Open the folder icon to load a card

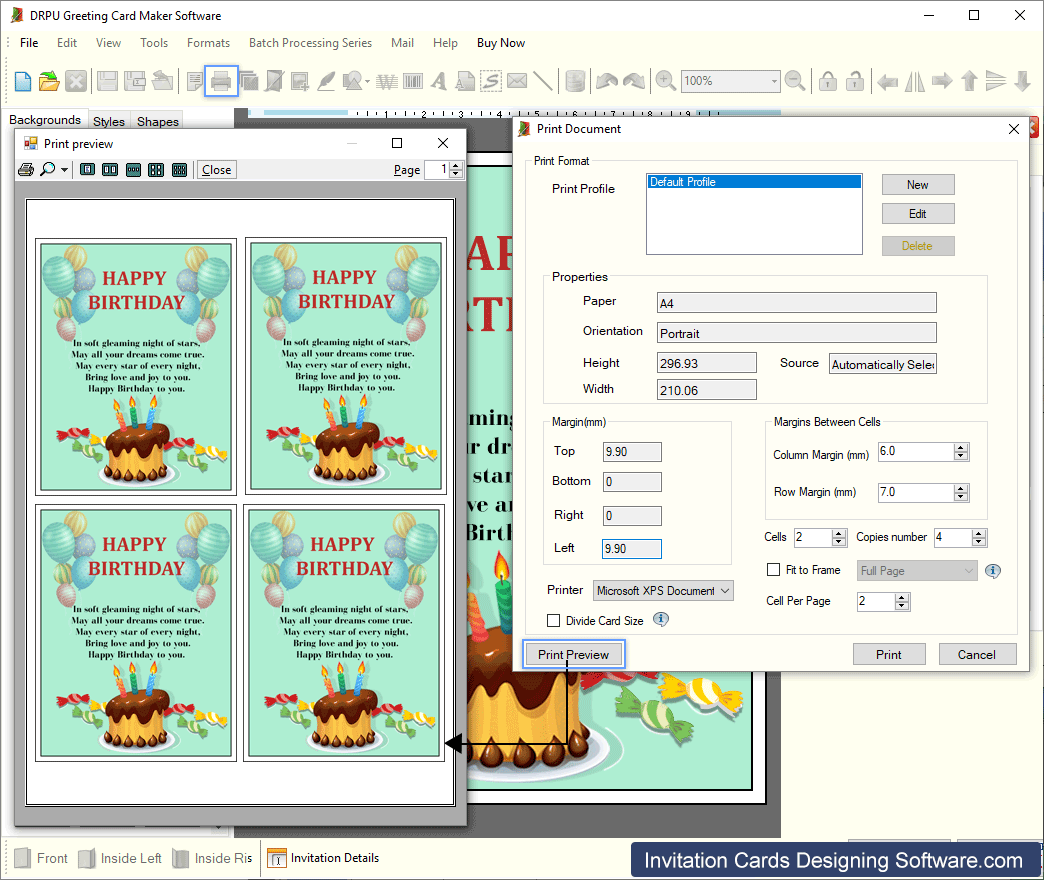48,81
